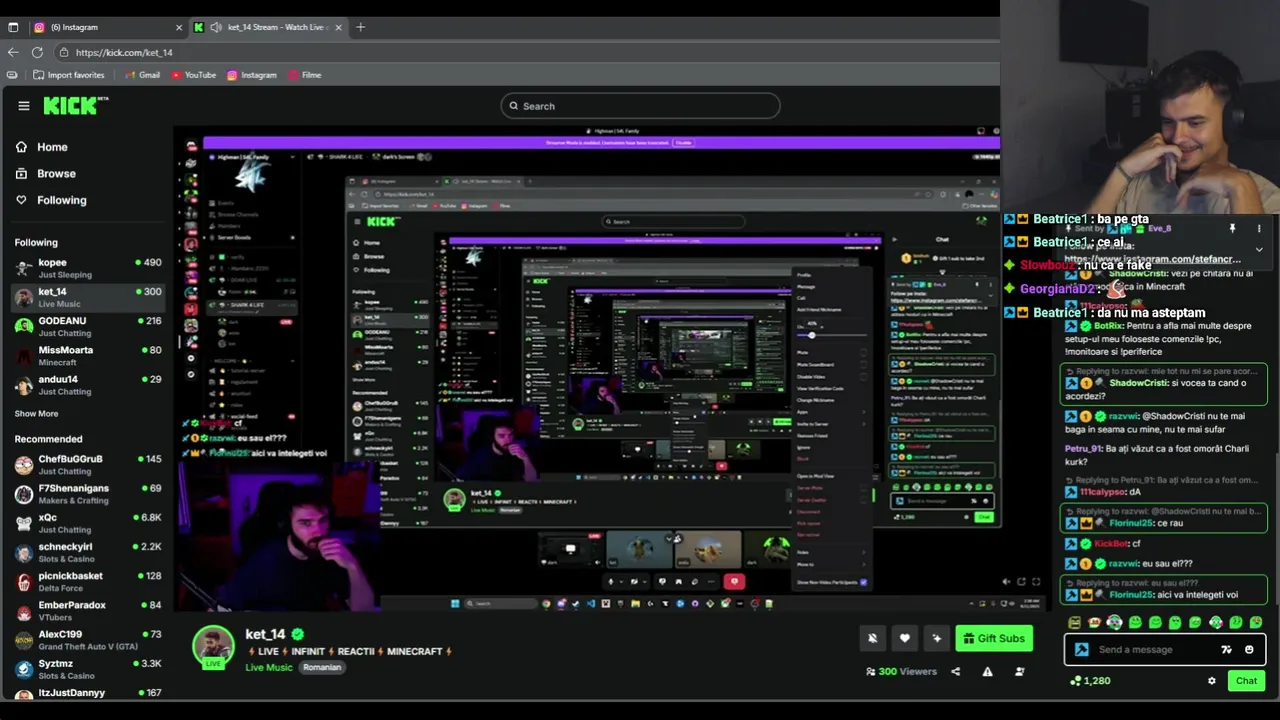The width and height of the screenshot is (1280, 720).
Task: Click the Romanian language tag
Action: pyautogui.click(x=322, y=667)
